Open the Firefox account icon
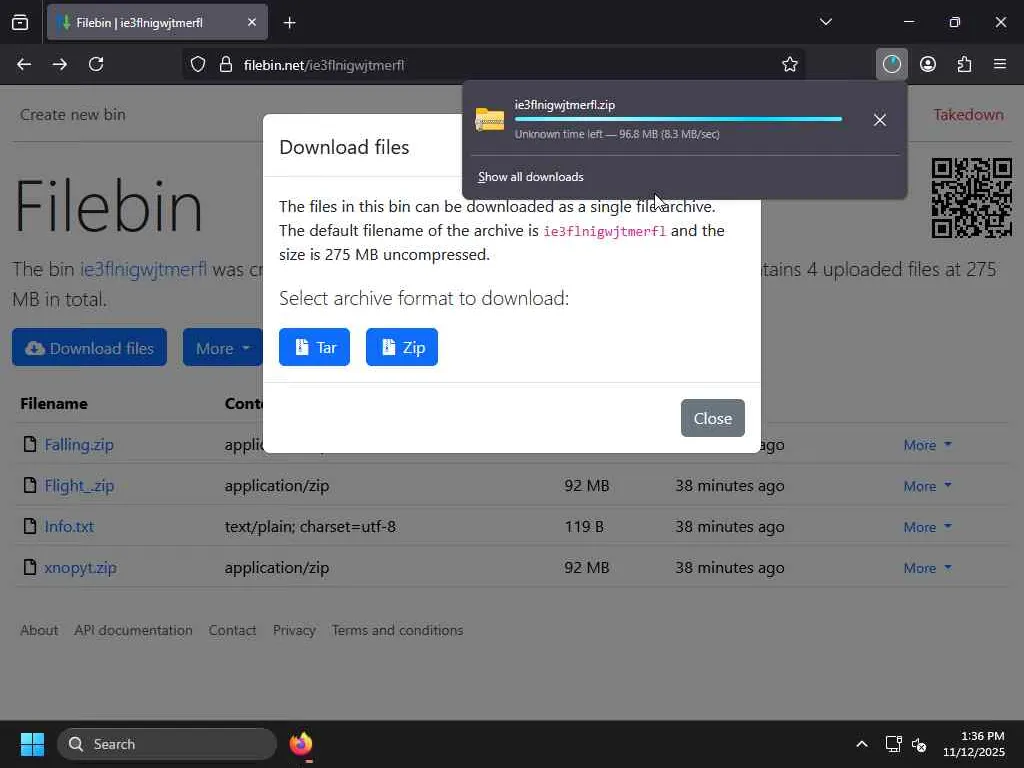The width and height of the screenshot is (1024, 768). (x=928, y=64)
